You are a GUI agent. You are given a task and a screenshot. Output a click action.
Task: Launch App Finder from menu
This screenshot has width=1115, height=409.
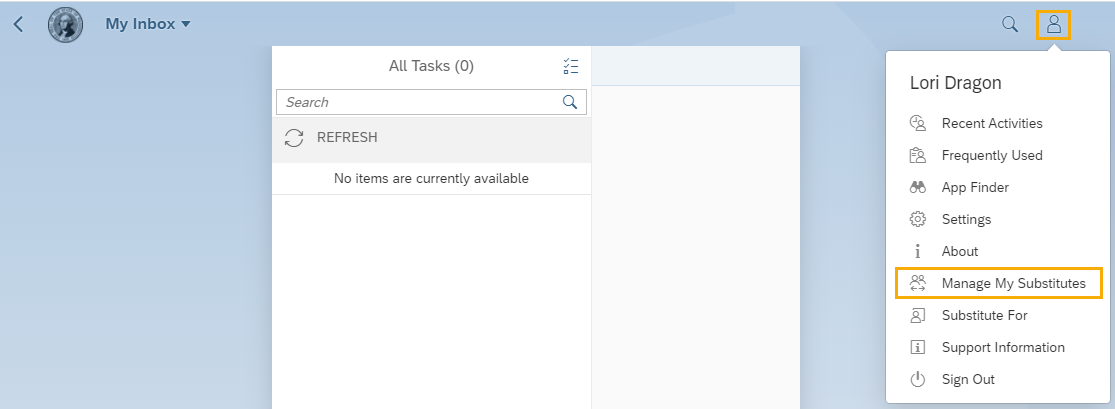coord(974,188)
